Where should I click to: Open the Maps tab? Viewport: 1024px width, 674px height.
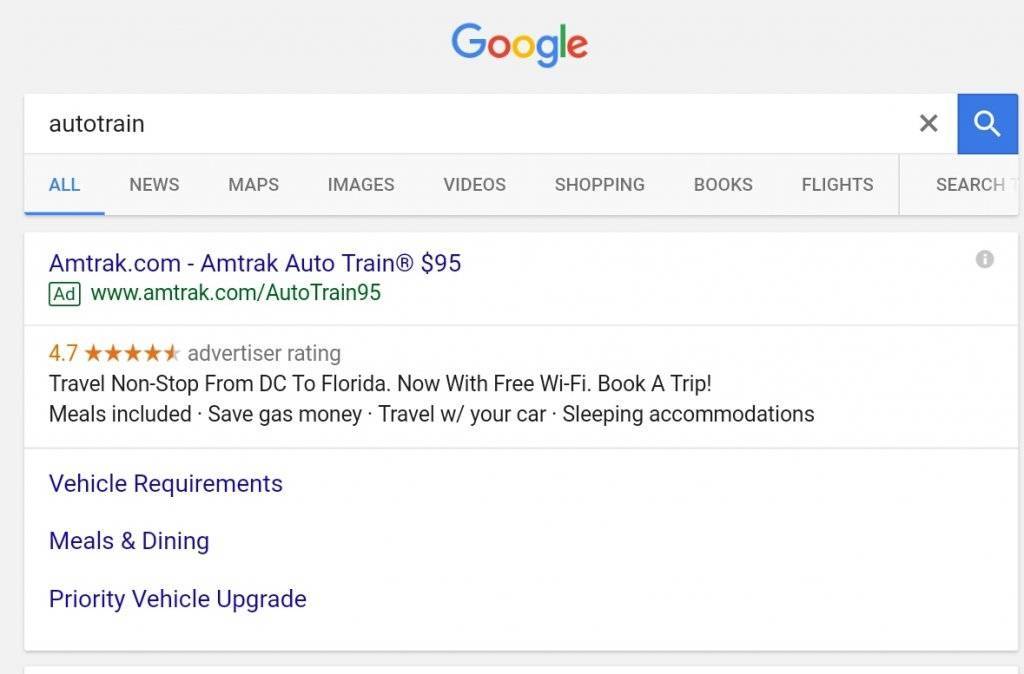coord(253,185)
